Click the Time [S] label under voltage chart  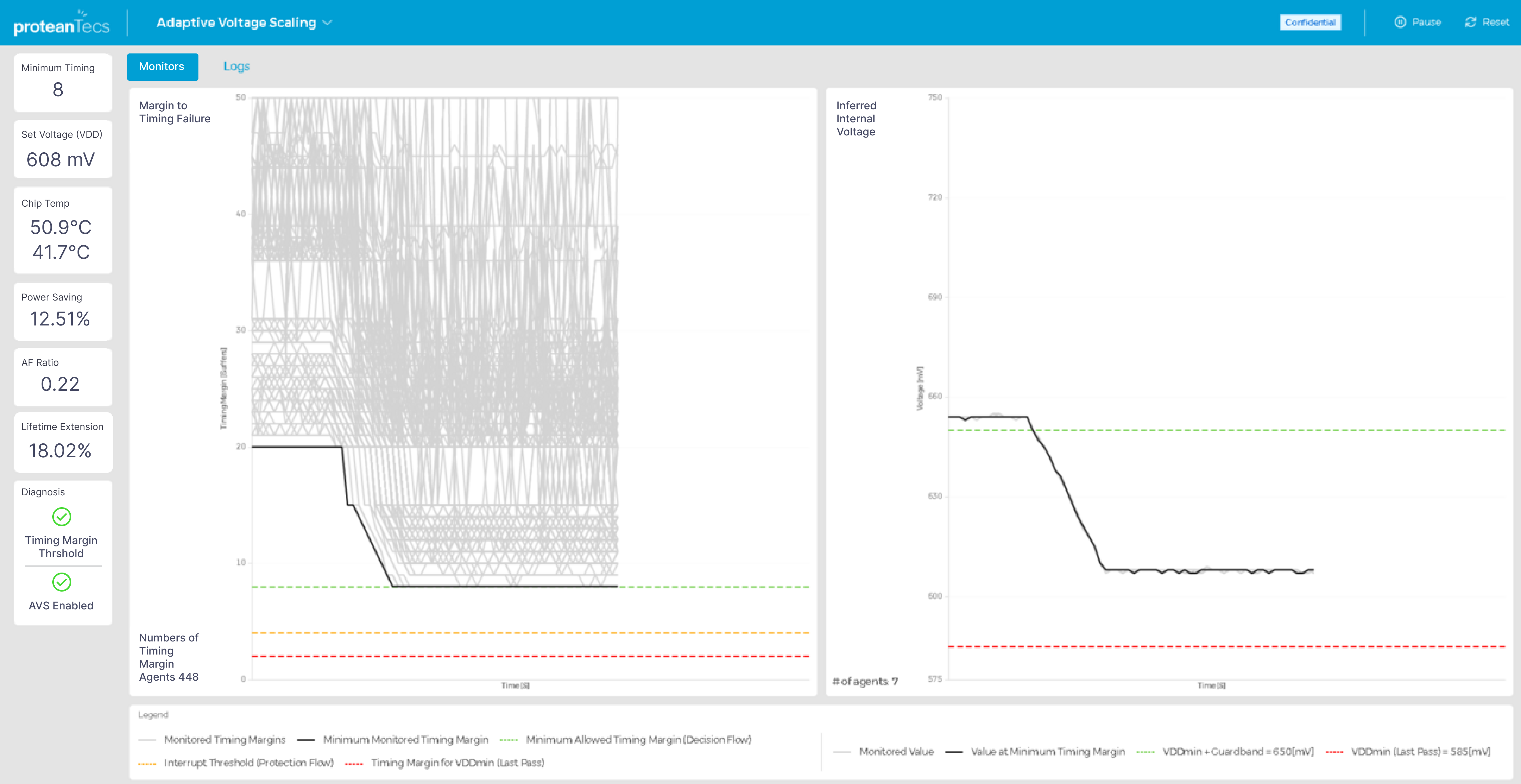[x=1212, y=685]
